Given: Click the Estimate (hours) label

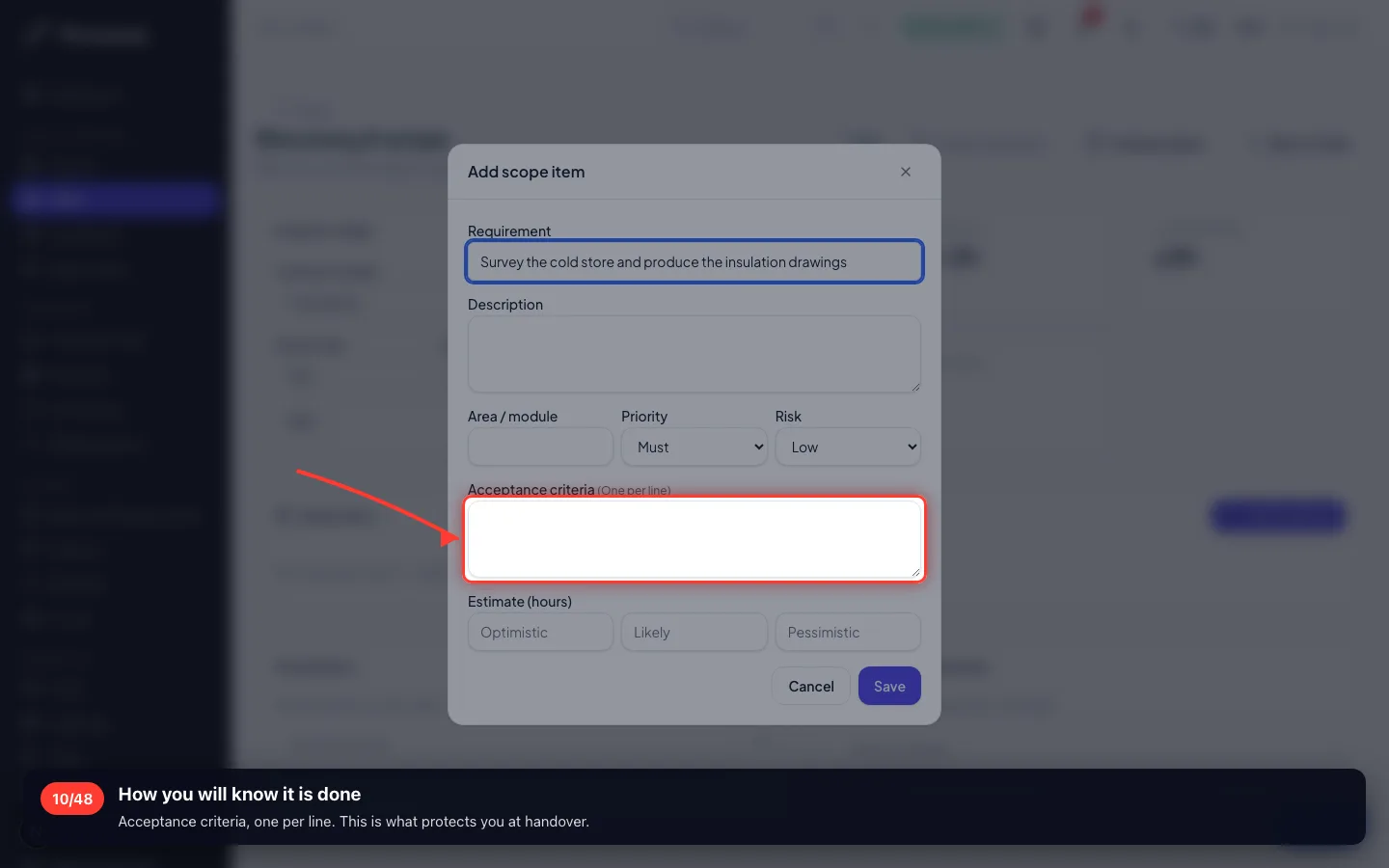Looking at the screenshot, I should click(x=520, y=602).
